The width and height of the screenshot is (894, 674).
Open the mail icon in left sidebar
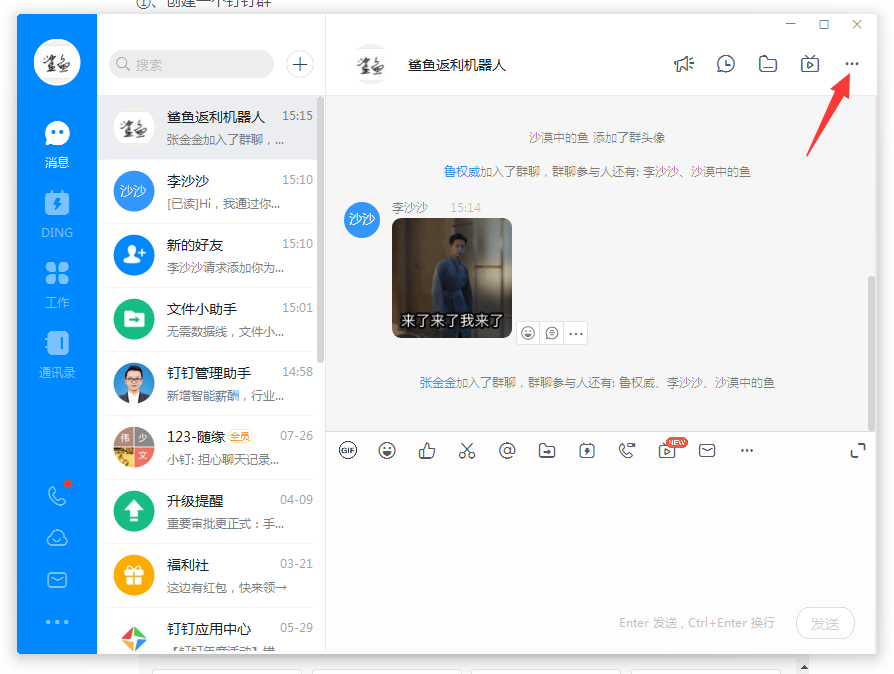[57, 580]
